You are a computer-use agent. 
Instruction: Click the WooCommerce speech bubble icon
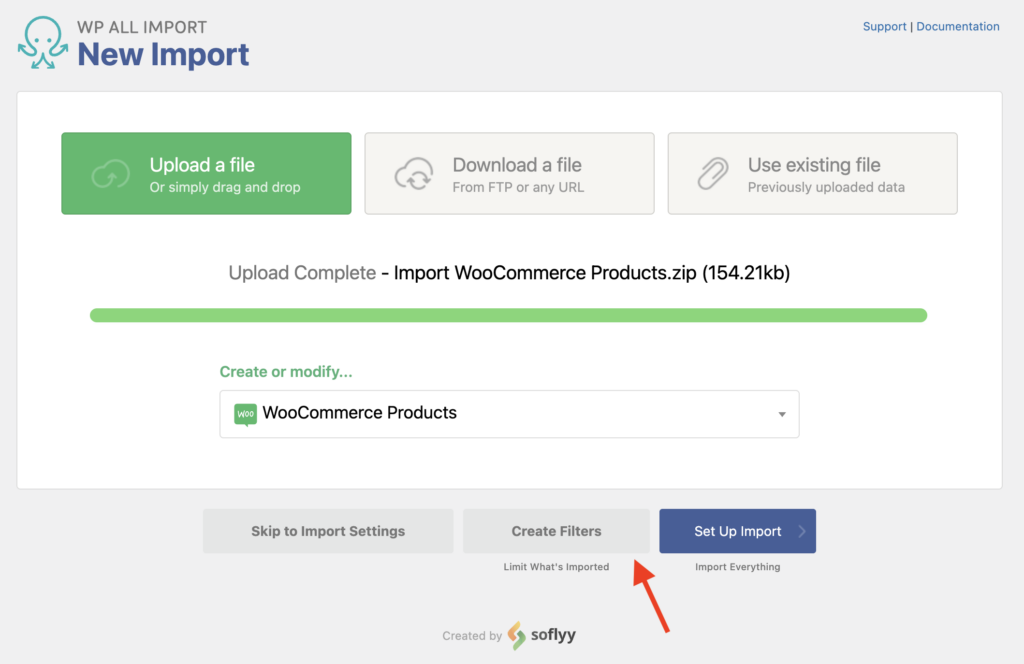click(244, 413)
